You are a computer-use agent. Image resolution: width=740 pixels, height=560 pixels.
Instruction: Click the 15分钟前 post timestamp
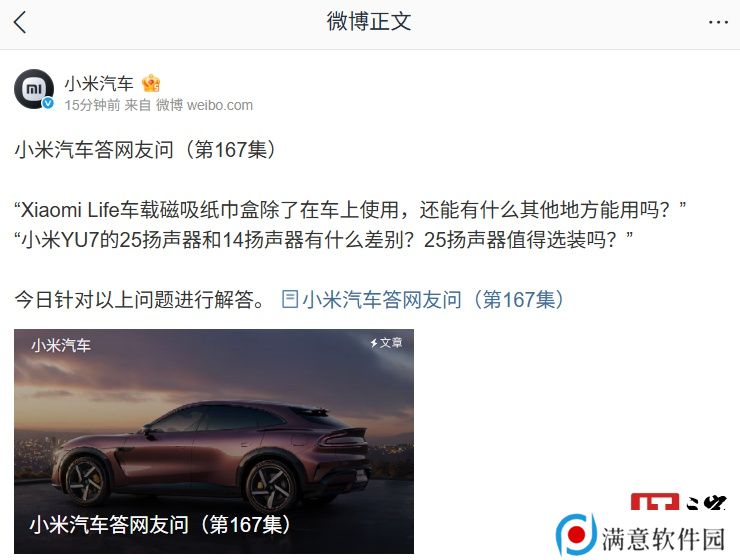point(92,105)
